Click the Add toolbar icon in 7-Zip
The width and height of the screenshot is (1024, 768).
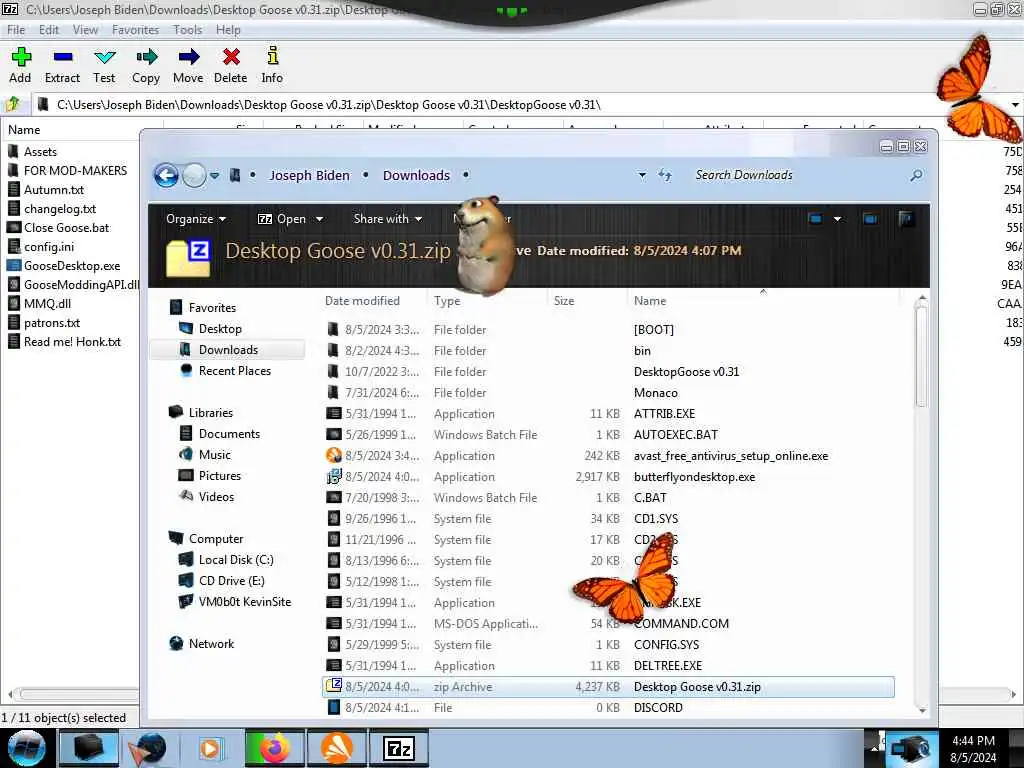pos(21,57)
